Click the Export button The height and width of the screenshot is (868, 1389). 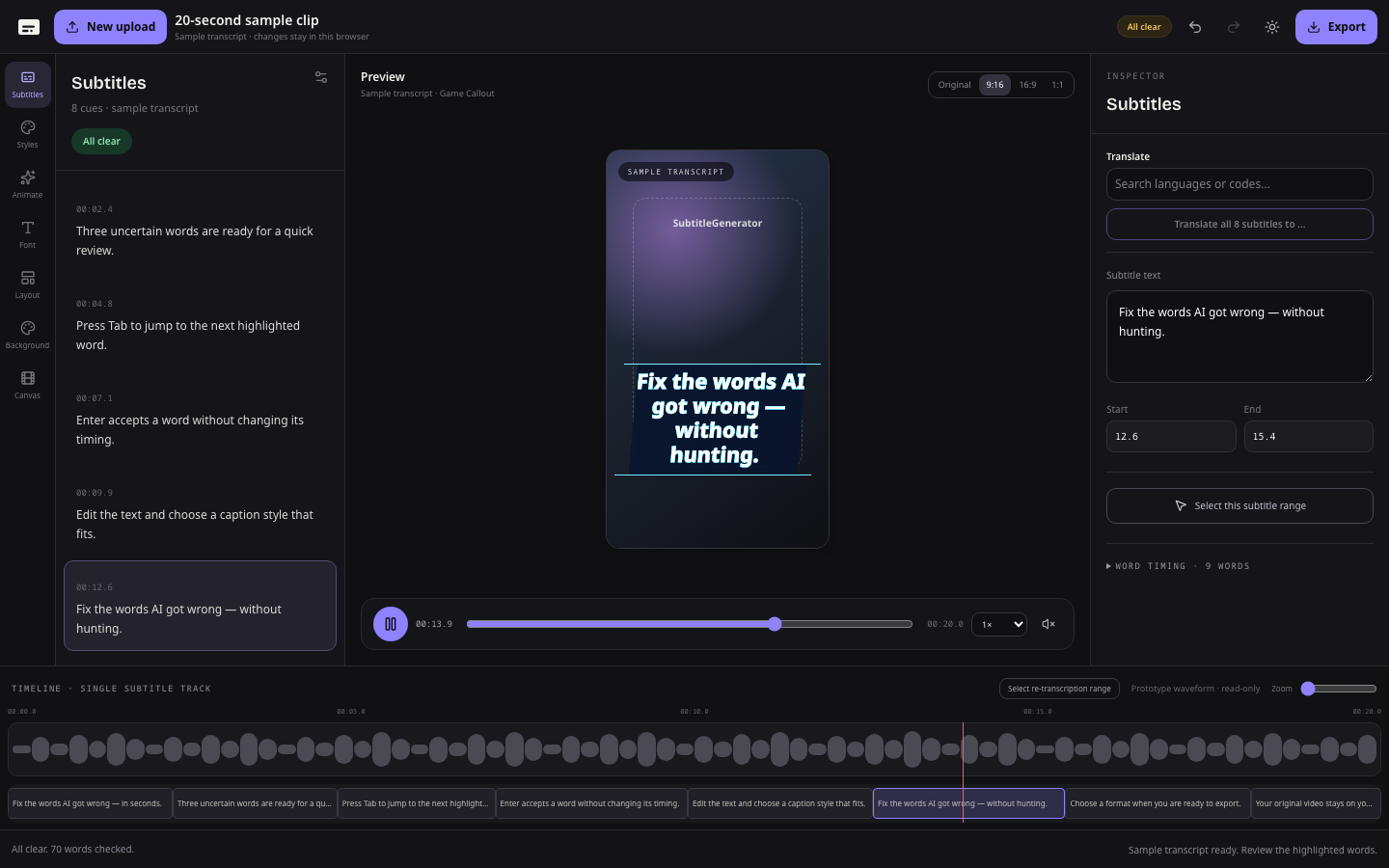tap(1336, 27)
